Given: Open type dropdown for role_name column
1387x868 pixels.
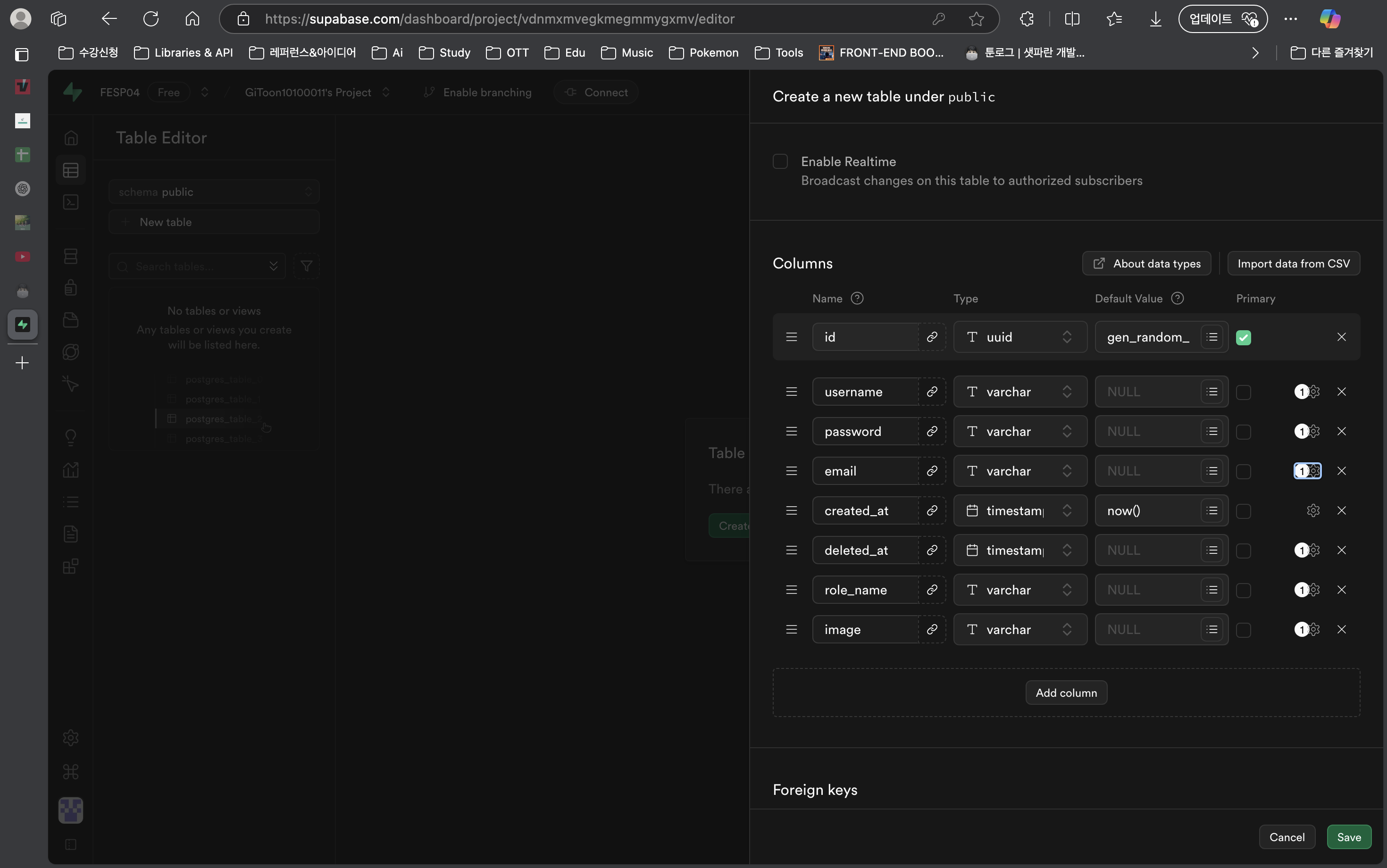Looking at the screenshot, I should pos(1020,590).
